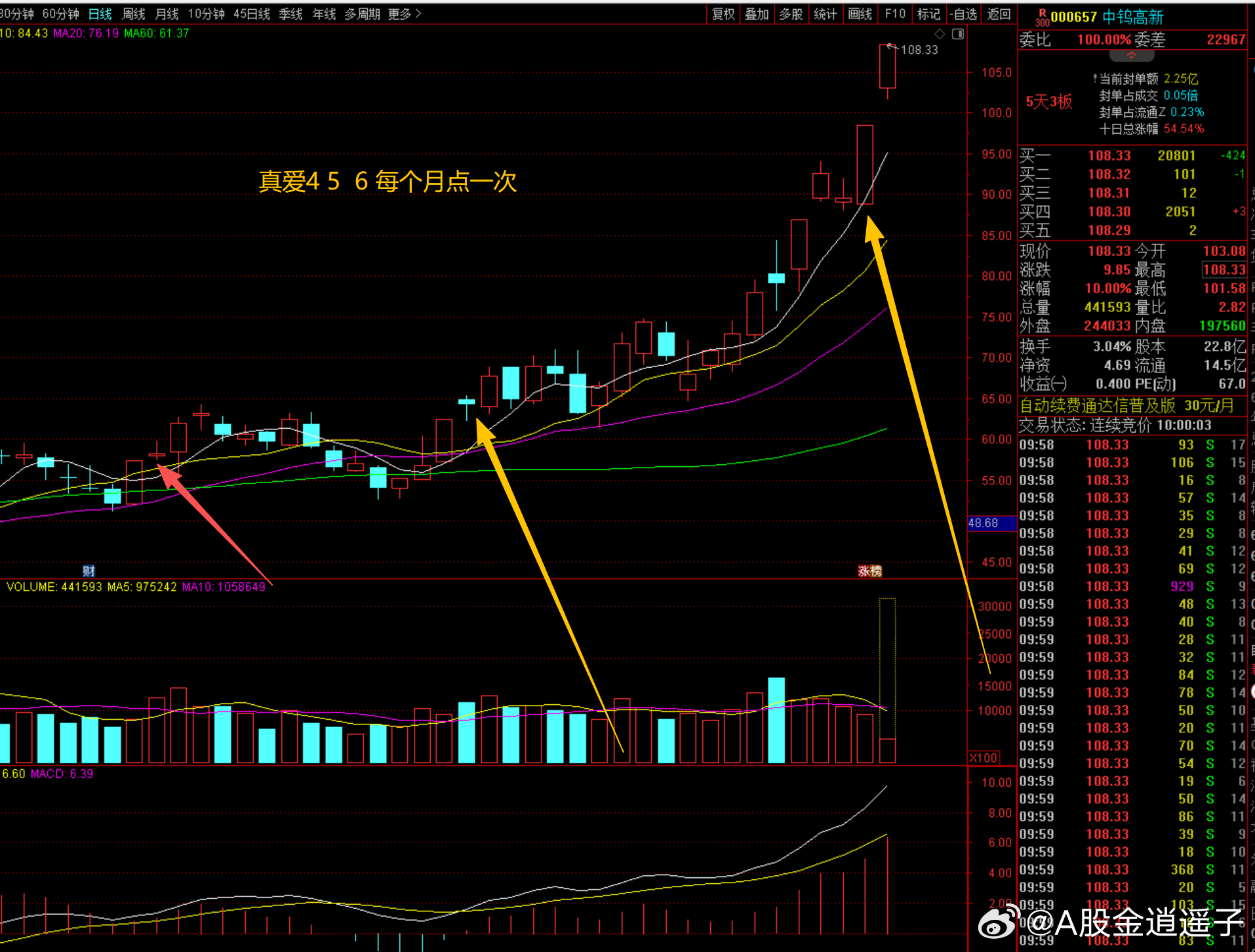The height and width of the screenshot is (952, 1255).
Task: Collapse the limit-up info panel chevron
Action: point(1132,56)
